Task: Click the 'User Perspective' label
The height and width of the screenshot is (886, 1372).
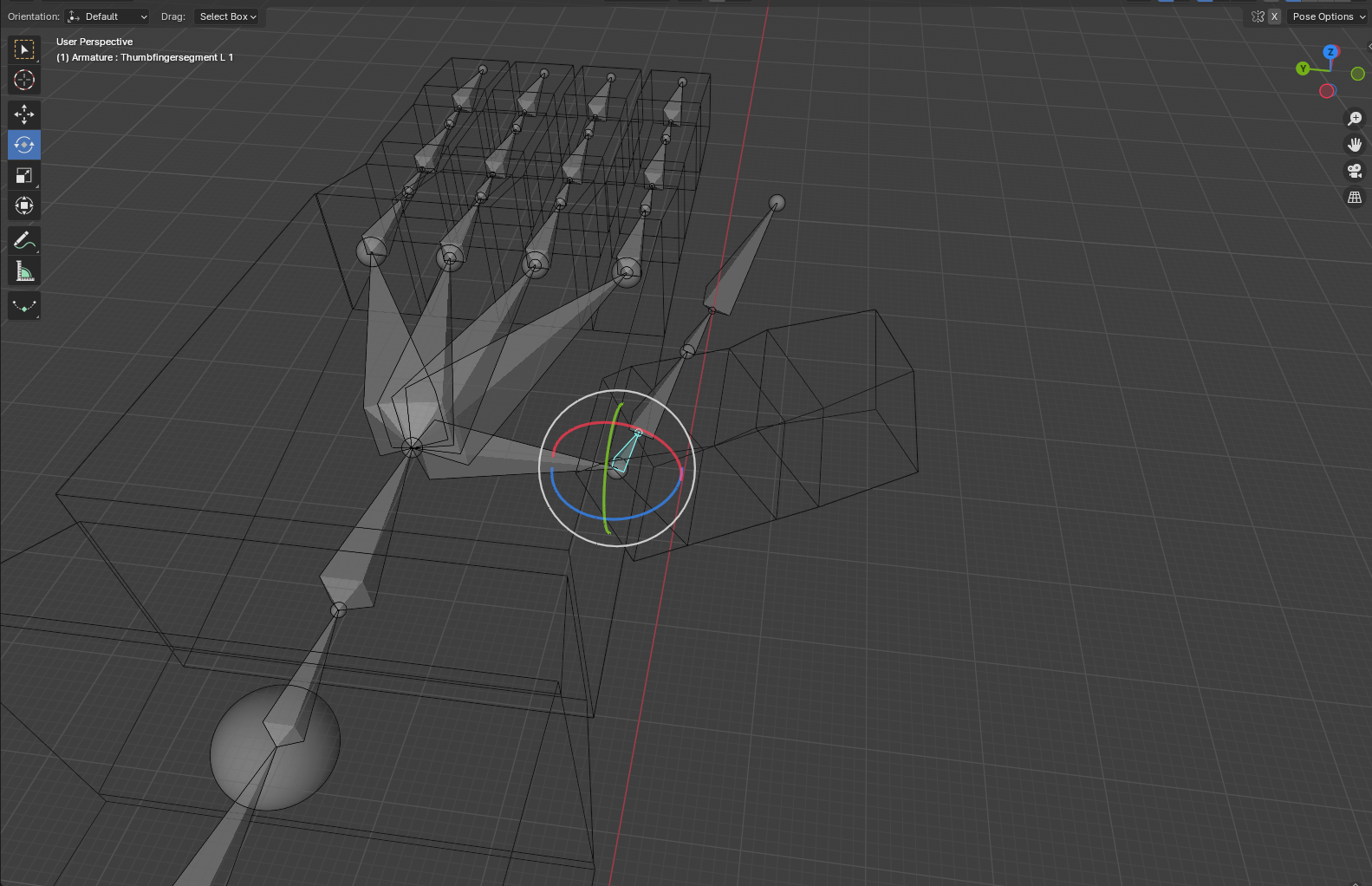Action: [94, 42]
